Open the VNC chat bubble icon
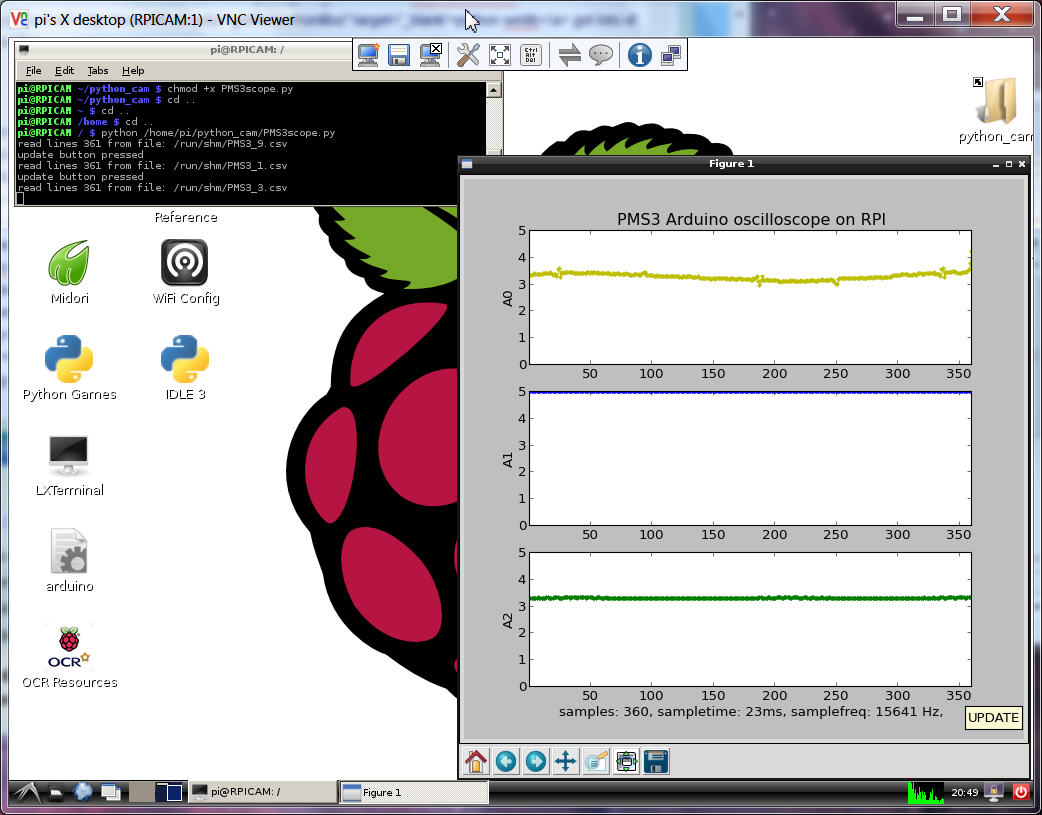Screen dimensions: 1042x815 point(601,55)
